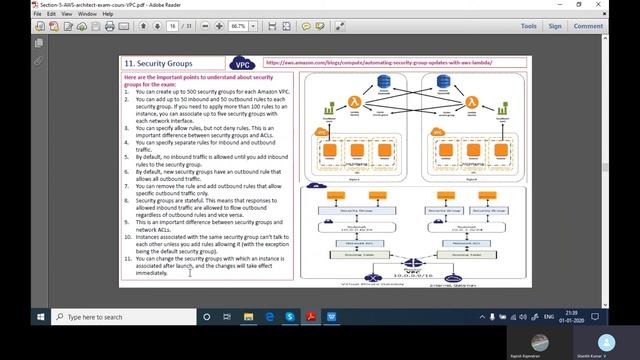
Task: Click the volume speaker tray icon
Action: pos(523,317)
